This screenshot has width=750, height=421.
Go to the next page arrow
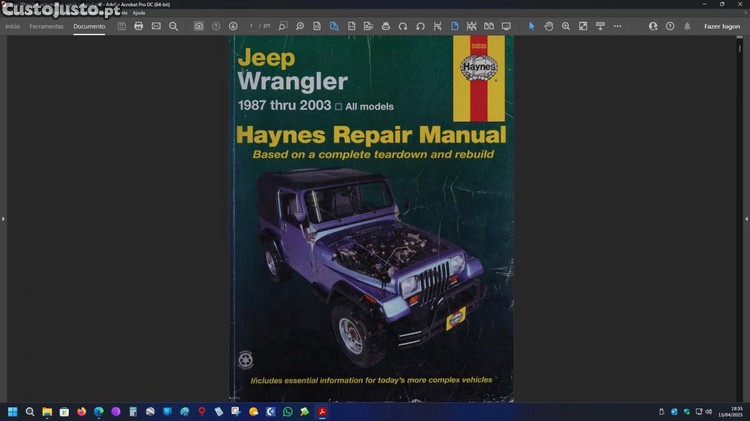click(233, 26)
